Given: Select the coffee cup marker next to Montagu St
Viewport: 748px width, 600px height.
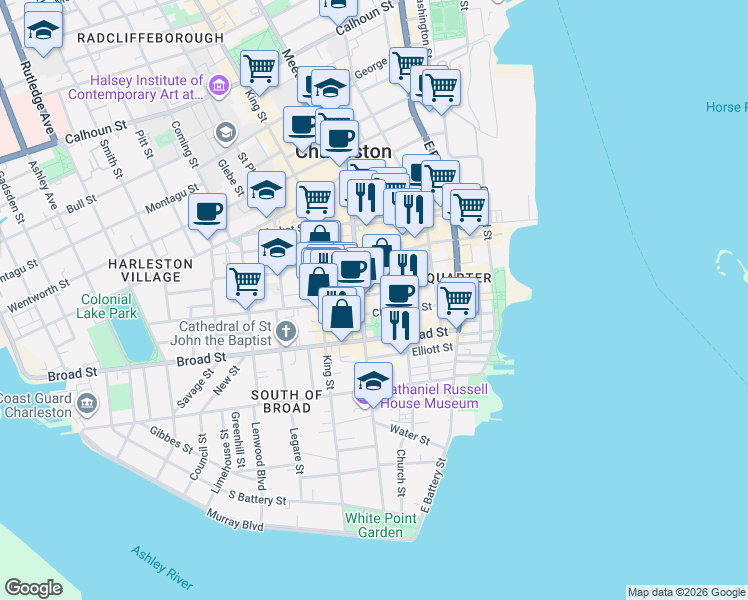Looking at the screenshot, I should 207,212.
